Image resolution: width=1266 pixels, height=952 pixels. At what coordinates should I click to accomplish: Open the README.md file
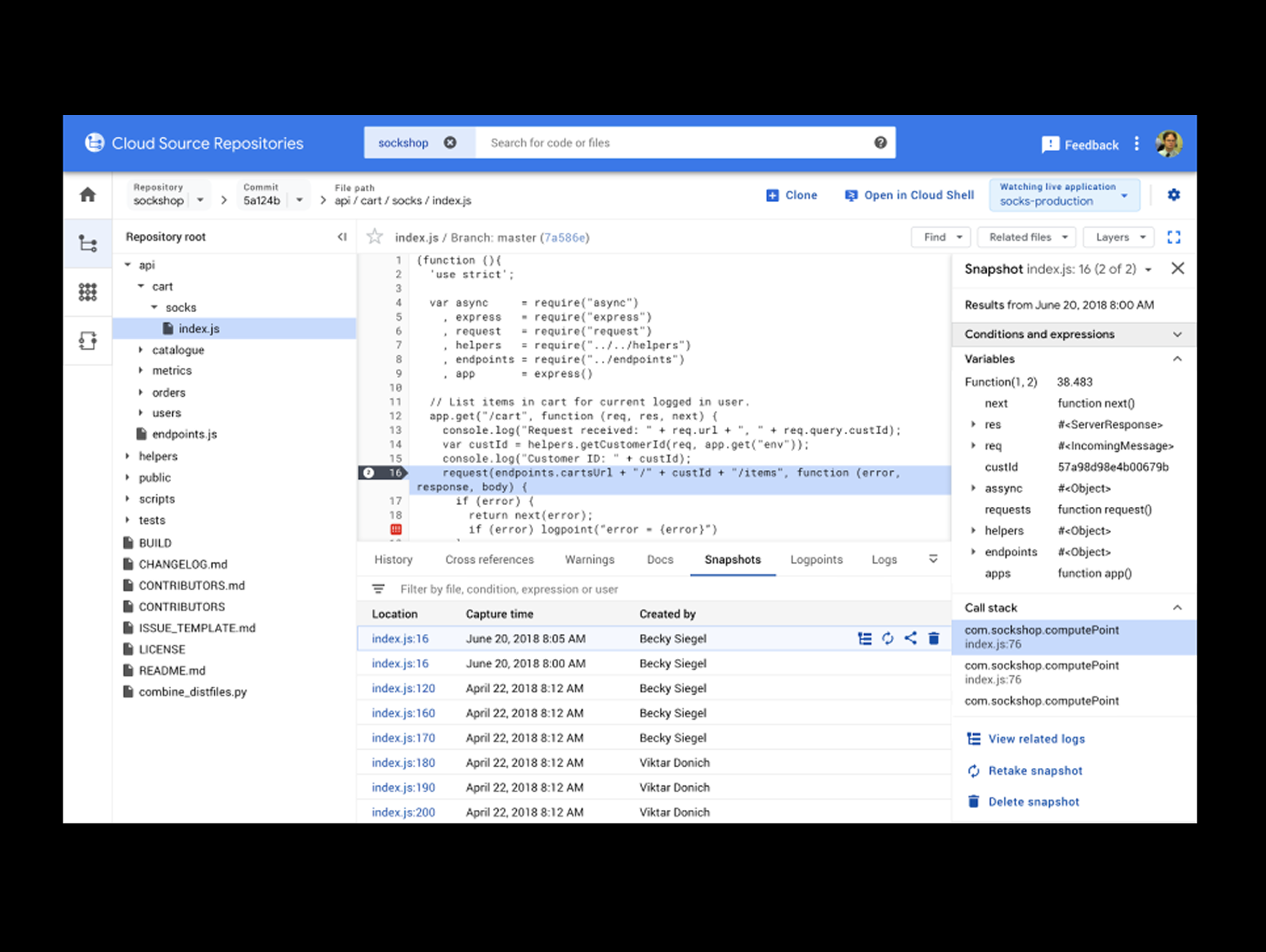click(172, 670)
